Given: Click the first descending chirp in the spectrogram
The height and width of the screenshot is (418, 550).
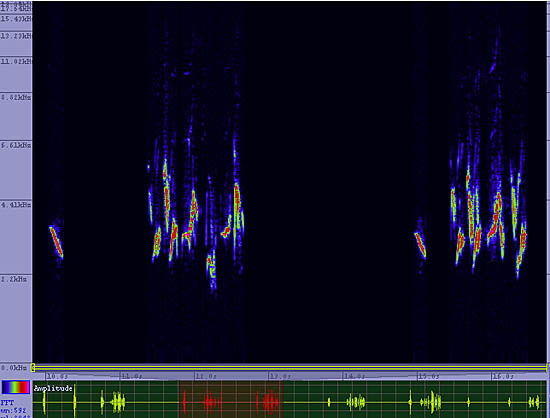Looking at the screenshot, I should point(56,242).
